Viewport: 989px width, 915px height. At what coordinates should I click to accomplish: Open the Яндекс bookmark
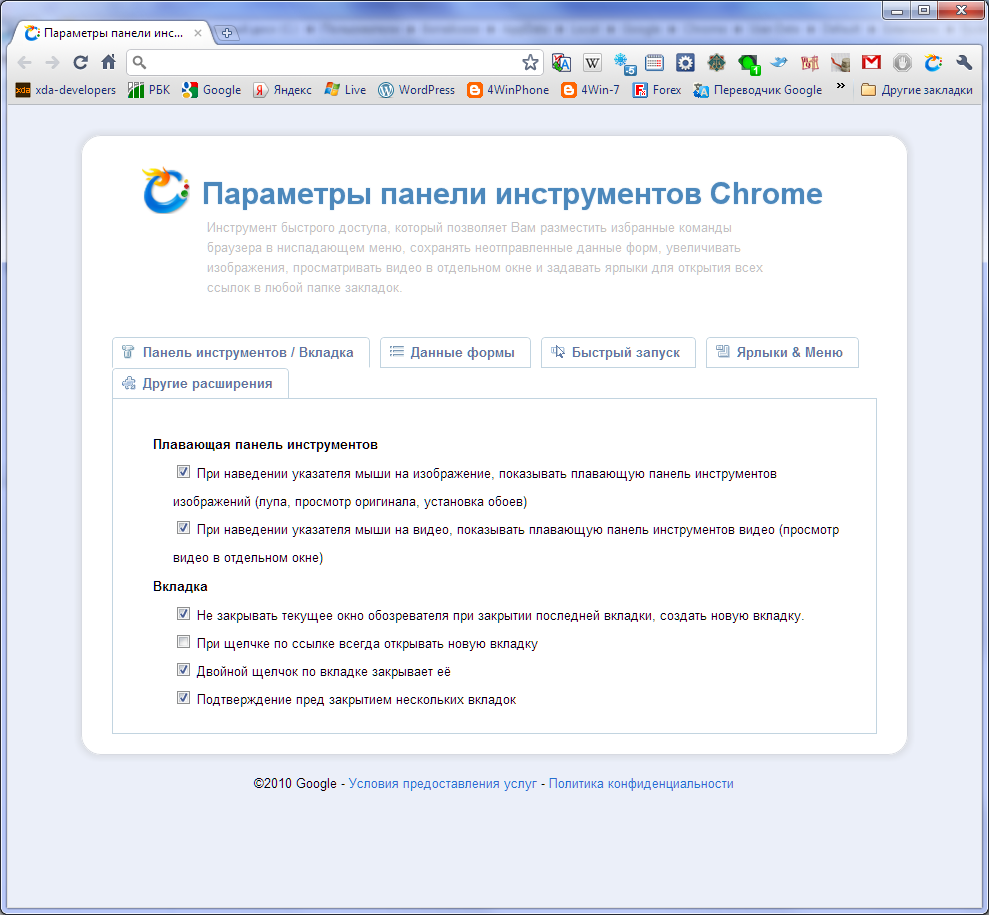point(283,90)
